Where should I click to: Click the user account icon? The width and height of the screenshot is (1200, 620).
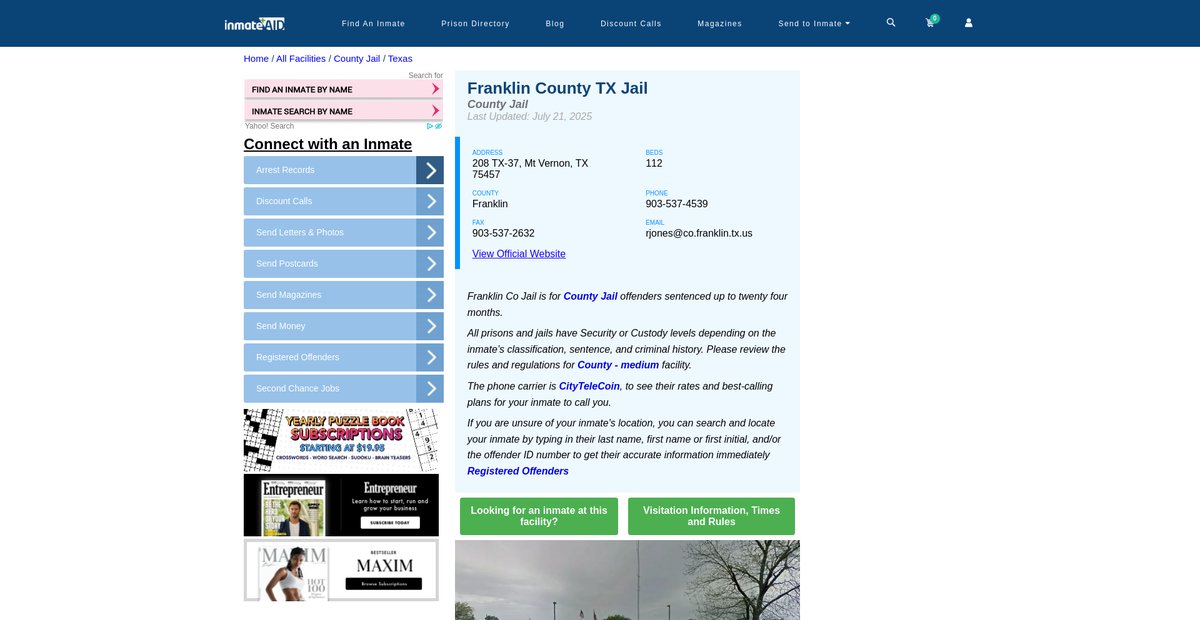pos(968,23)
